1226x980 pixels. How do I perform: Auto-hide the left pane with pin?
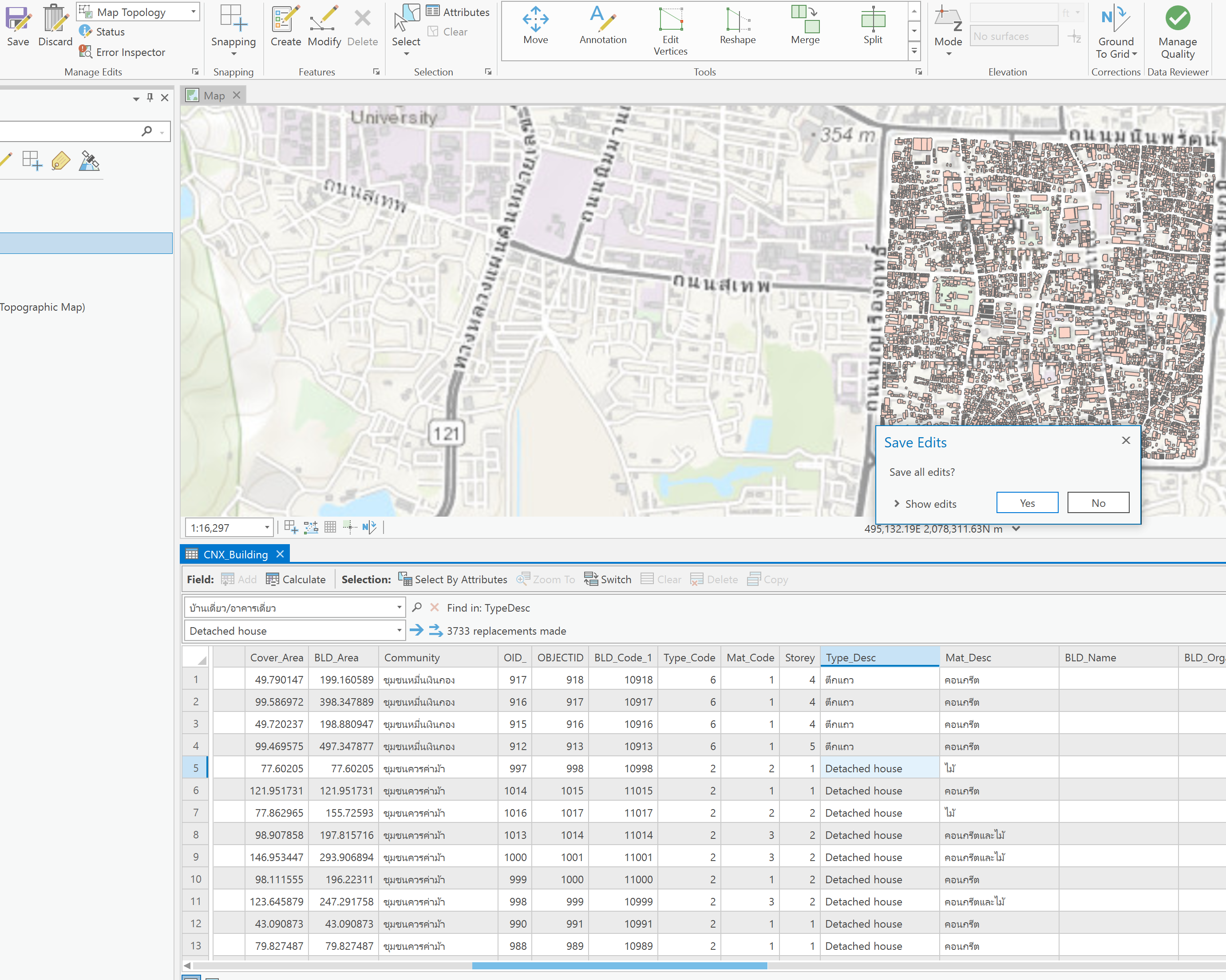pyautogui.click(x=150, y=98)
